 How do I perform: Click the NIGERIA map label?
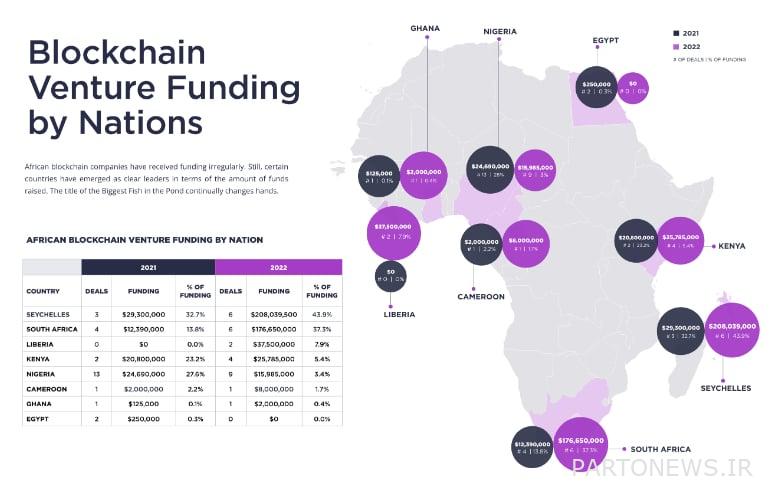coord(500,31)
